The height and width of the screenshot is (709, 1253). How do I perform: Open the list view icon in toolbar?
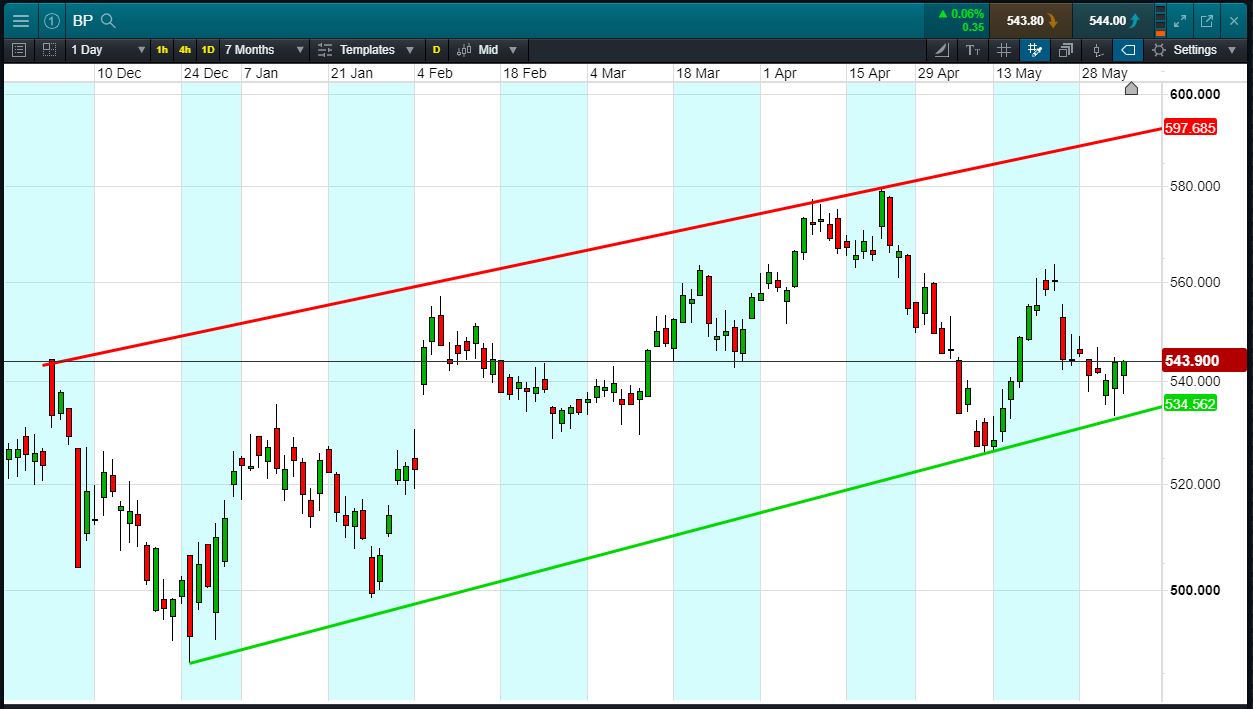(19, 49)
